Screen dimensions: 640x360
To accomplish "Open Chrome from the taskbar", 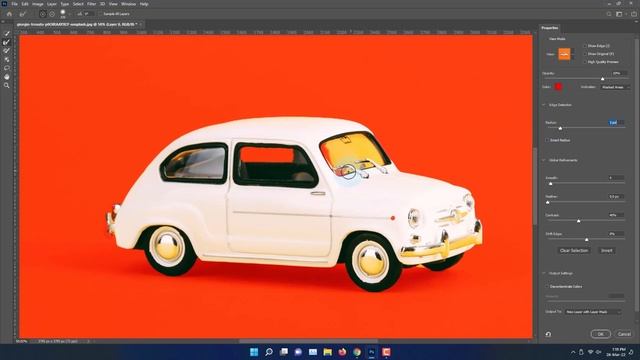I will [x=357, y=352].
